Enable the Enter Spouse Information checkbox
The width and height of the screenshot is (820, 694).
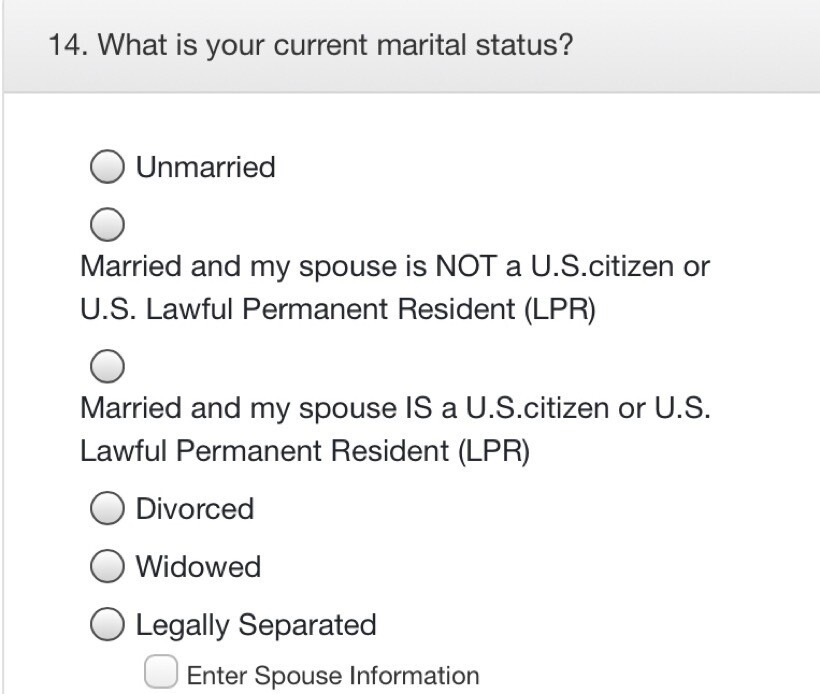coord(161,672)
